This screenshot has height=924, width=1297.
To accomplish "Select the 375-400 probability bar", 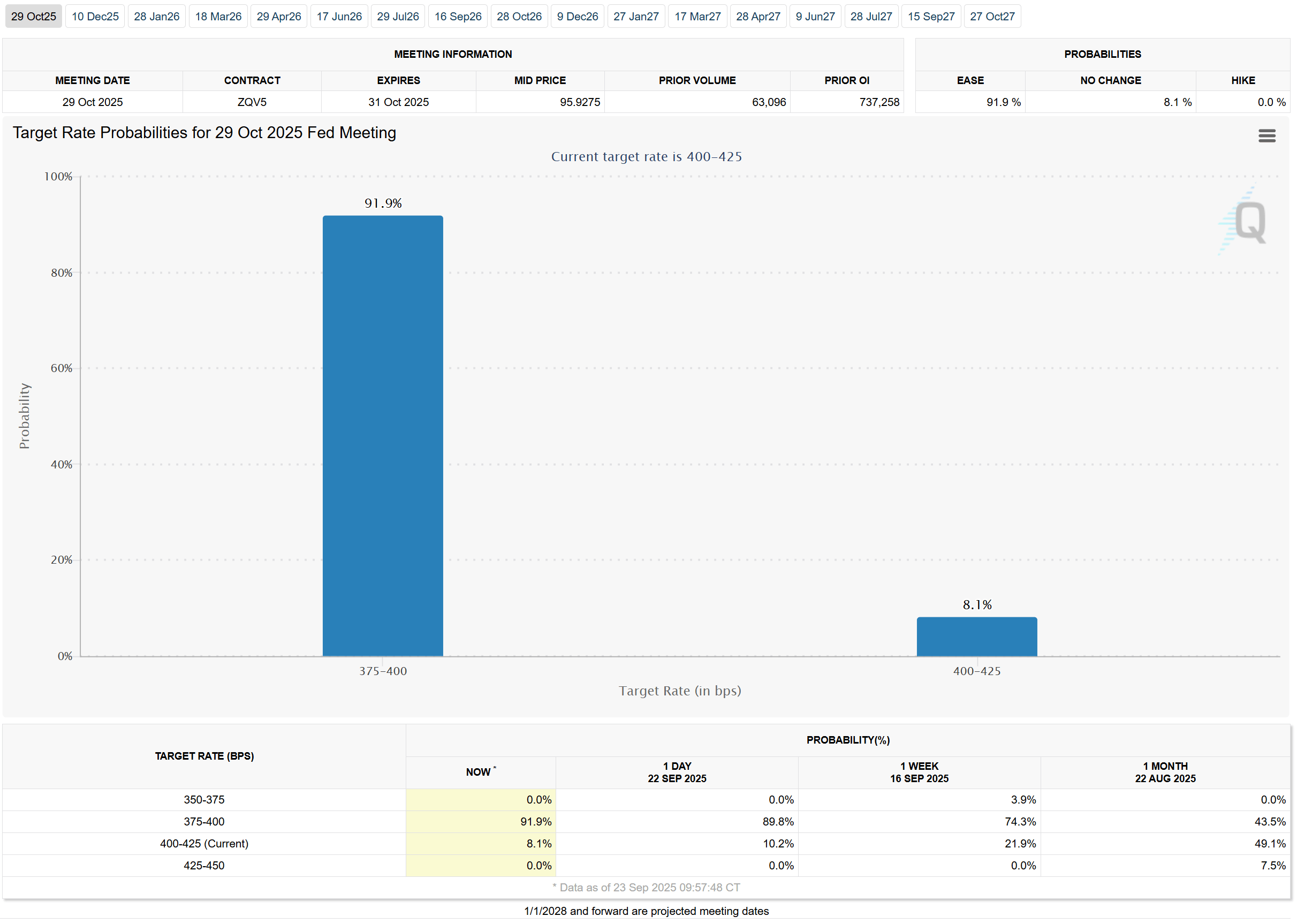I will (382, 433).
